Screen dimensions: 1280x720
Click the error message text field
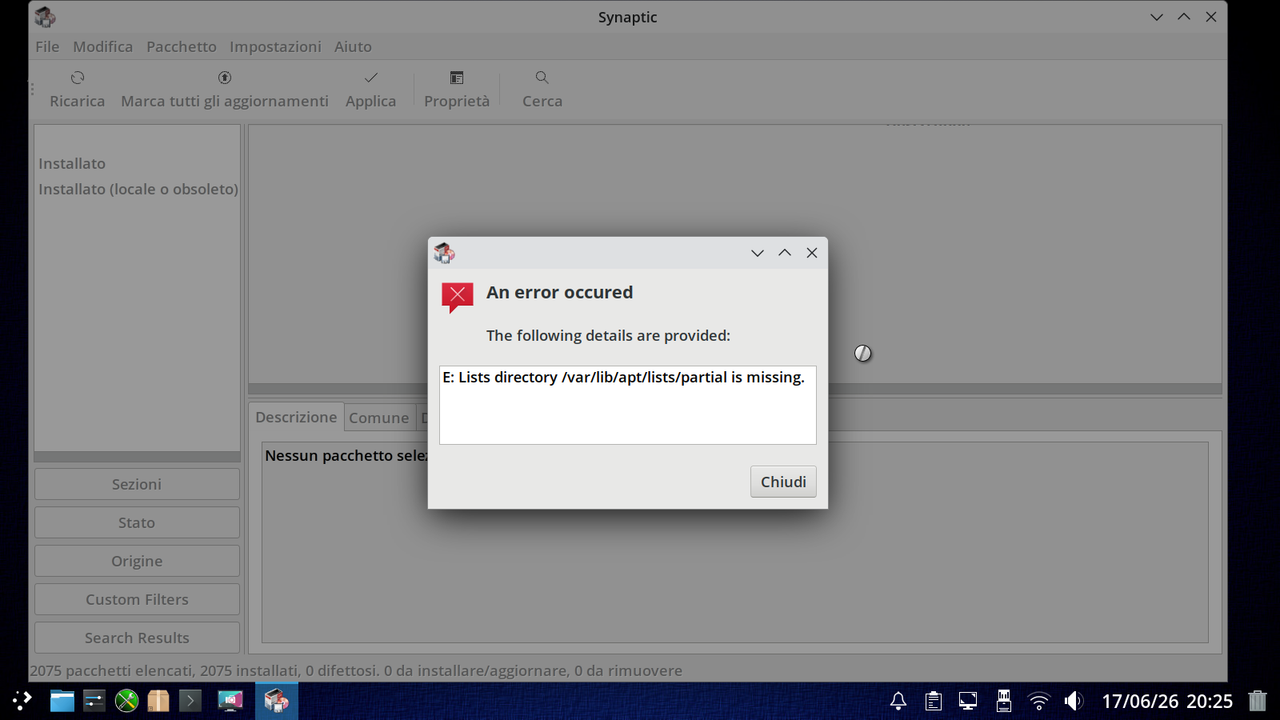tap(628, 405)
